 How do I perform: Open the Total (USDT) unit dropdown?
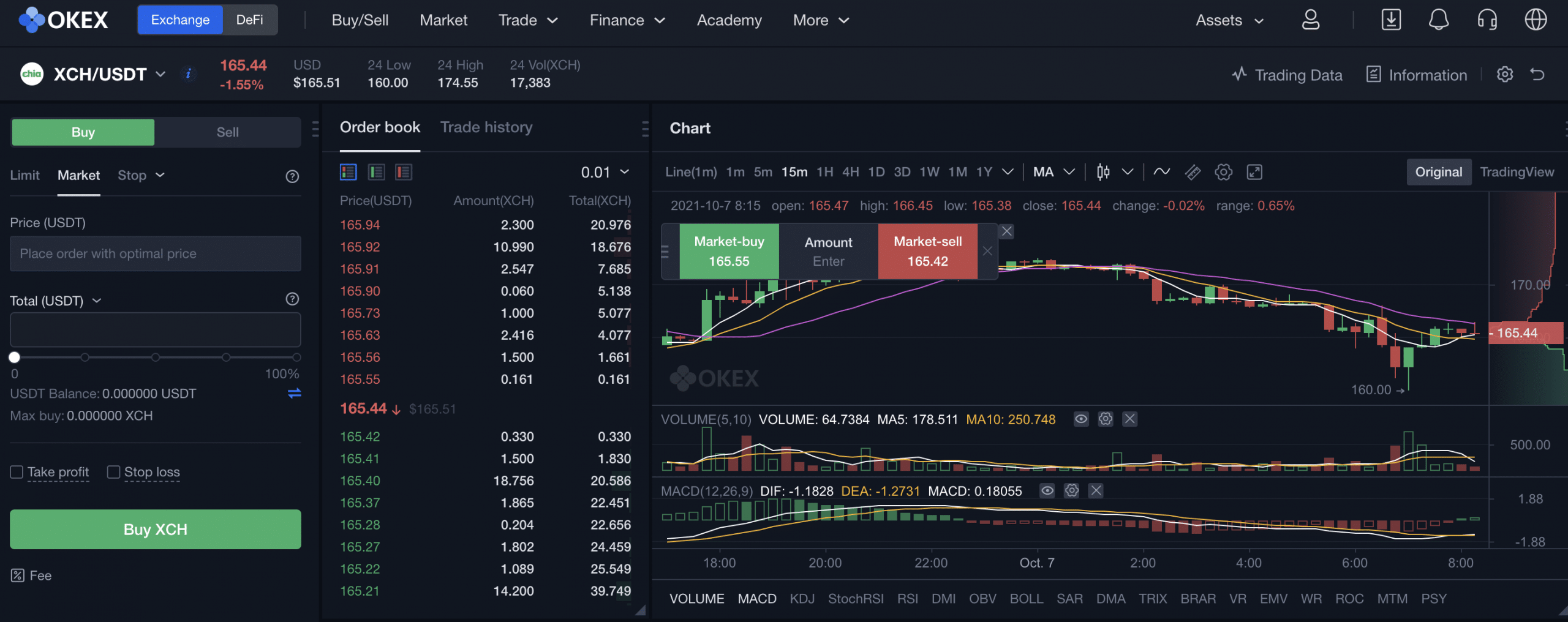point(56,301)
